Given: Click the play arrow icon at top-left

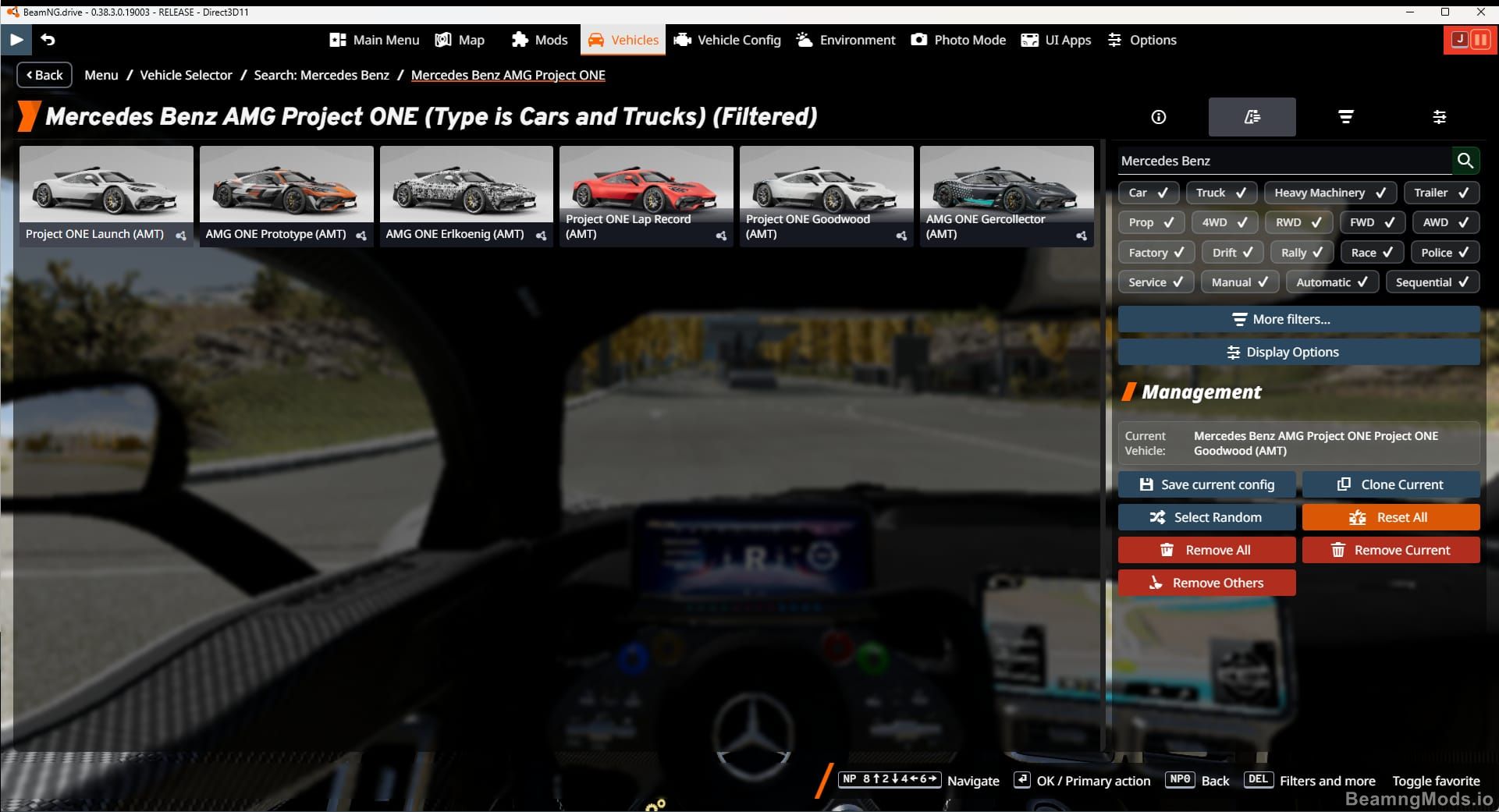Looking at the screenshot, I should click(x=16, y=40).
